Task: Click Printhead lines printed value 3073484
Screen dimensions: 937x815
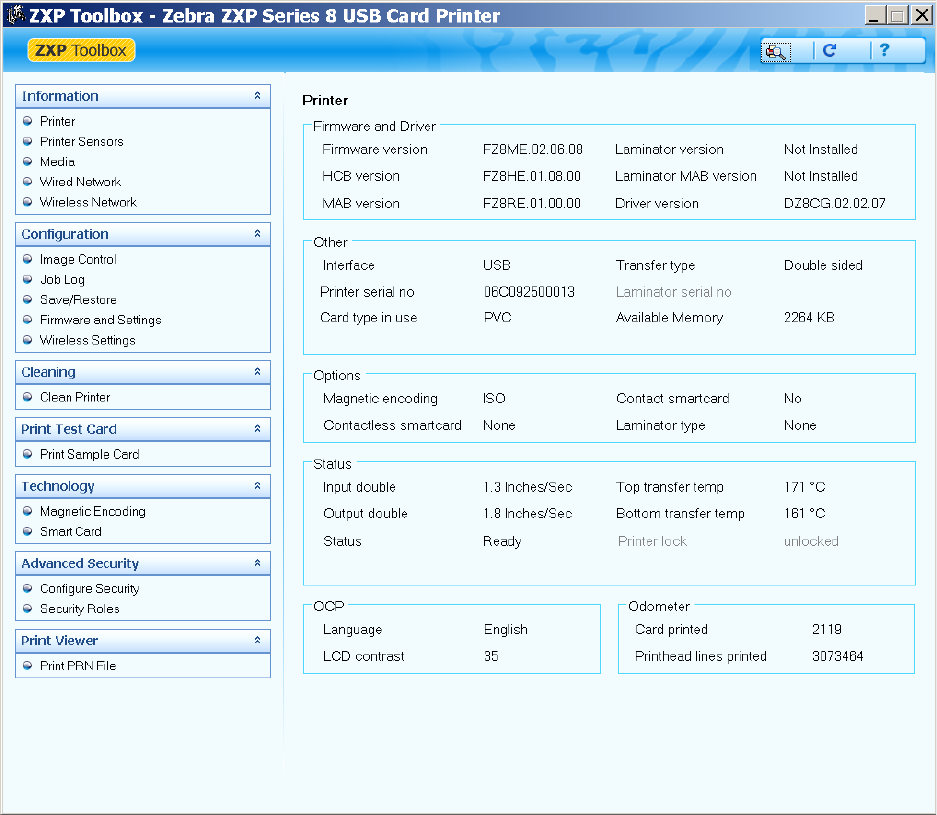Action: pos(837,656)
